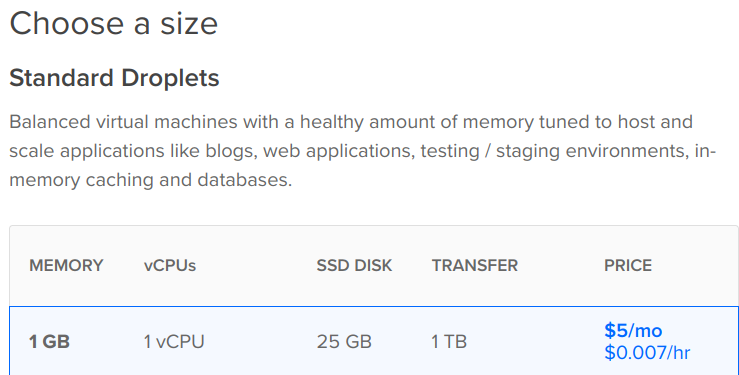Screen dimensions: 739x375
Task: Click the 1 TB transfer value
Action: 449,342
